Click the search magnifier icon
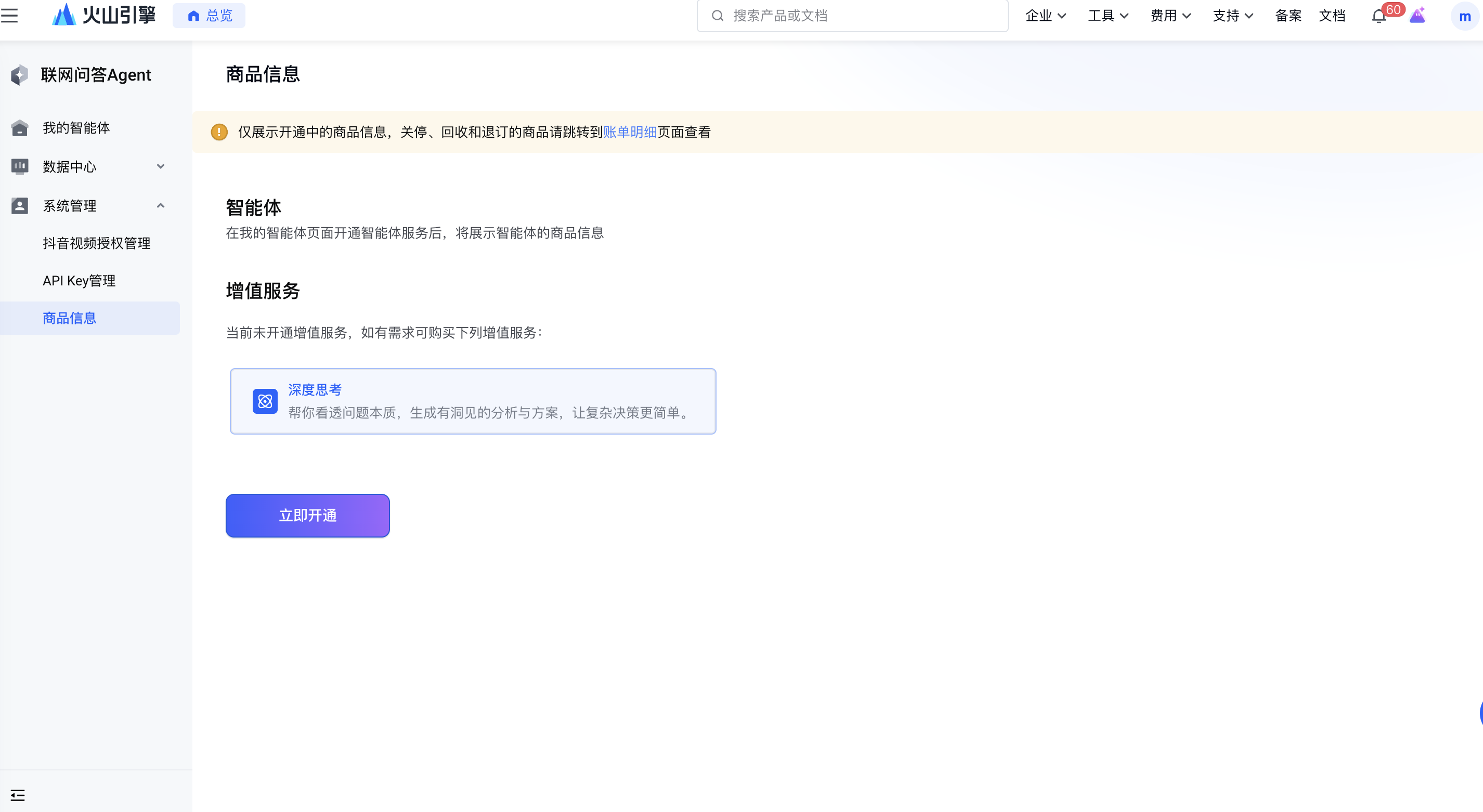 pyautogui.click(x=718, y=16)
